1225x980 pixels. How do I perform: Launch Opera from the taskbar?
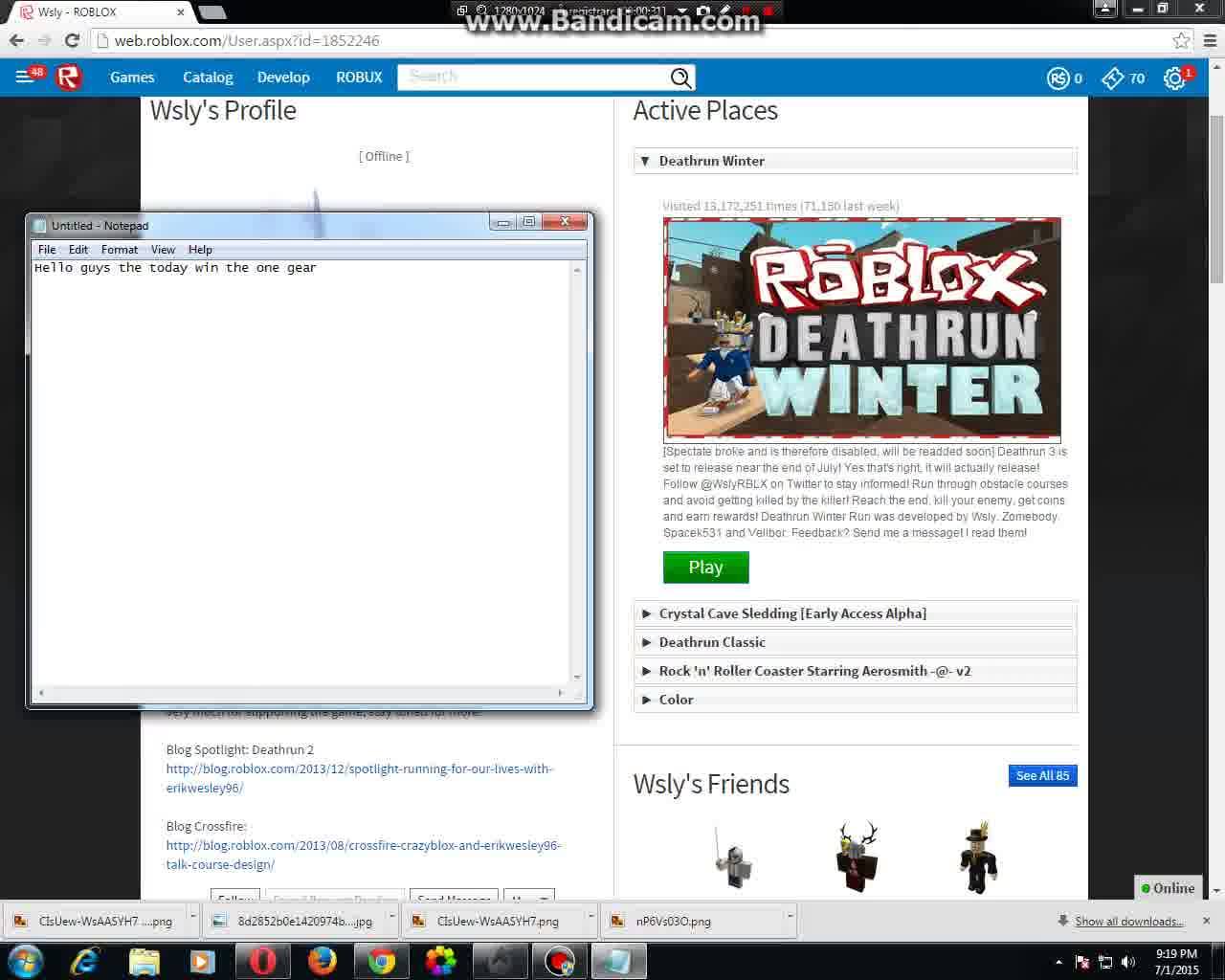[262, 961]
